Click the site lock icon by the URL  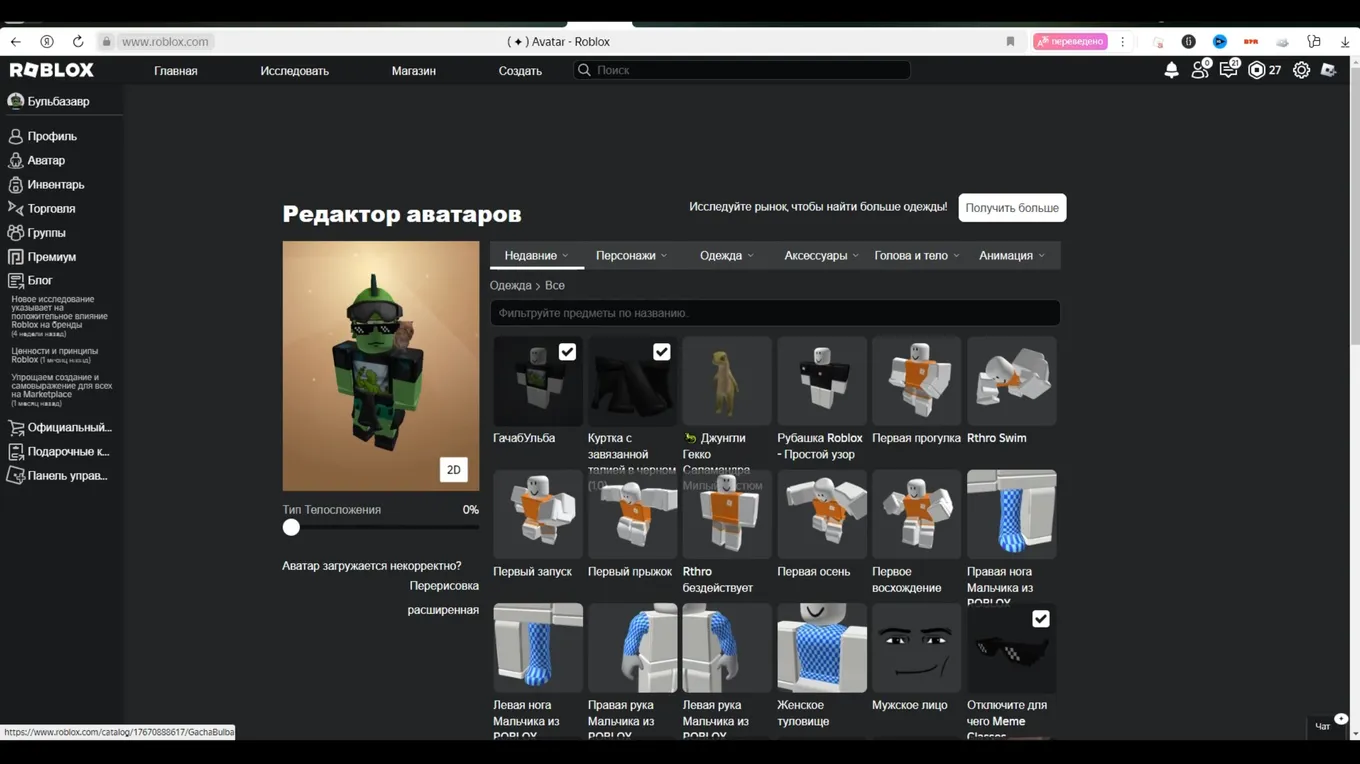pos(106,41)
